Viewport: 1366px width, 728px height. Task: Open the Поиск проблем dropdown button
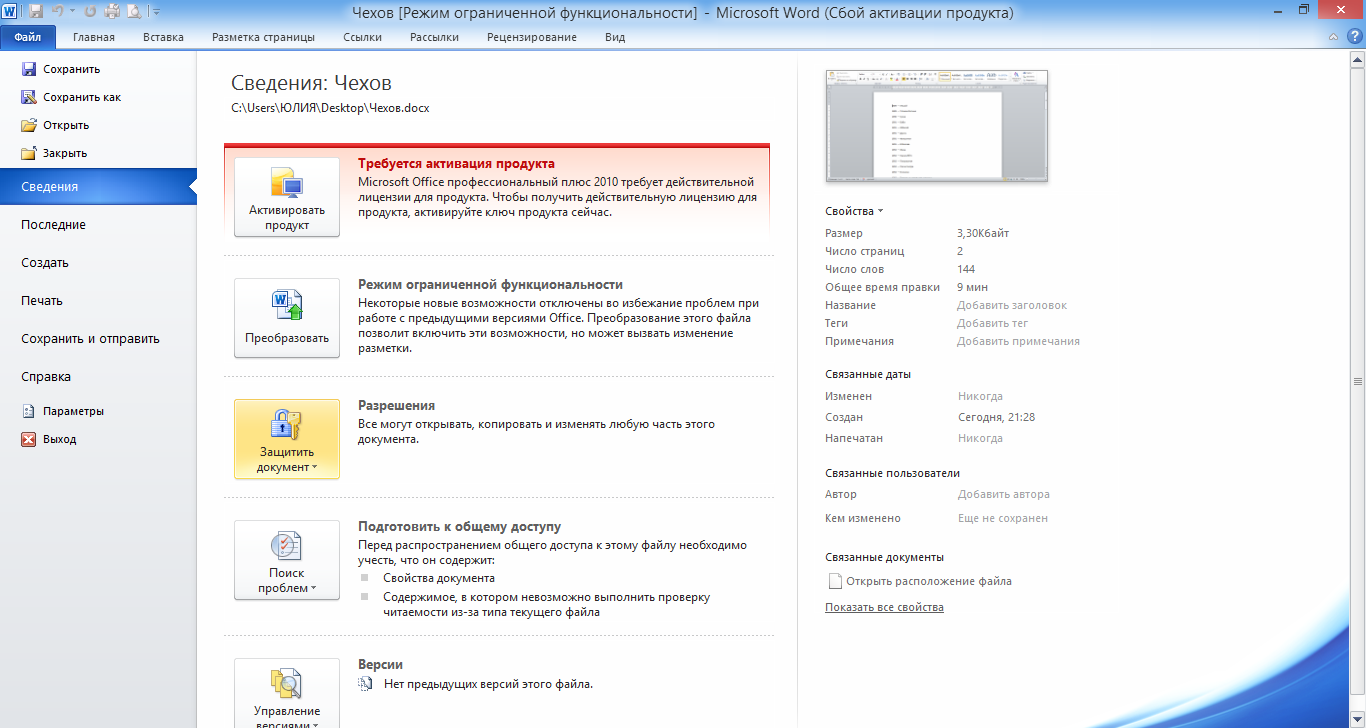287,560
